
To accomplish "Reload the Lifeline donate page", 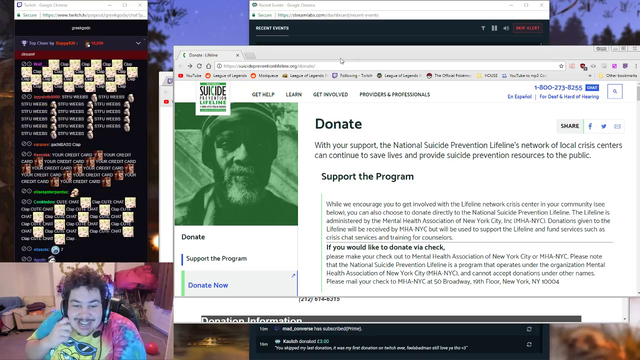I will tap(199, 66).
